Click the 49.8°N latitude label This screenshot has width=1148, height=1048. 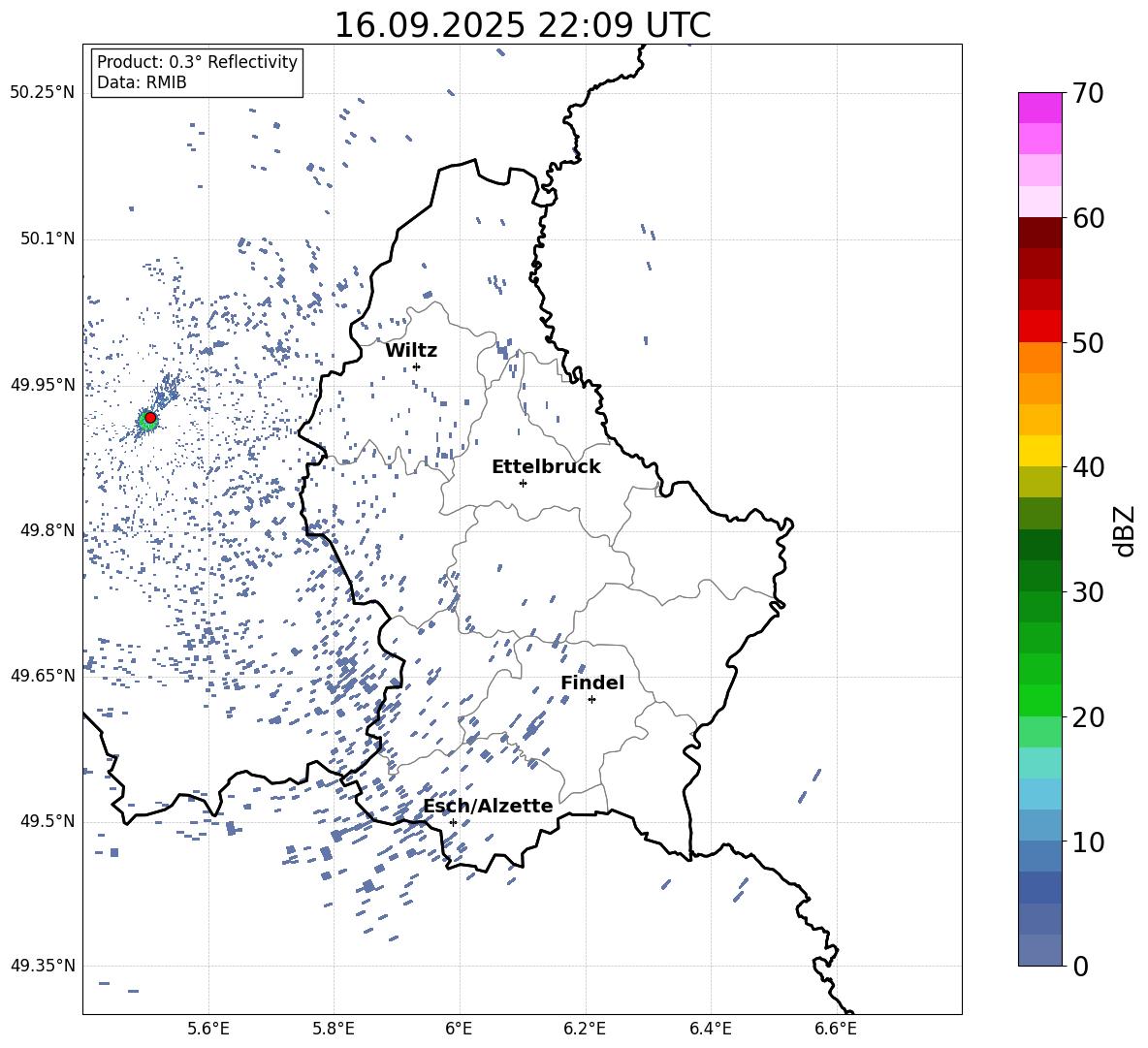[x=48, y=530]
